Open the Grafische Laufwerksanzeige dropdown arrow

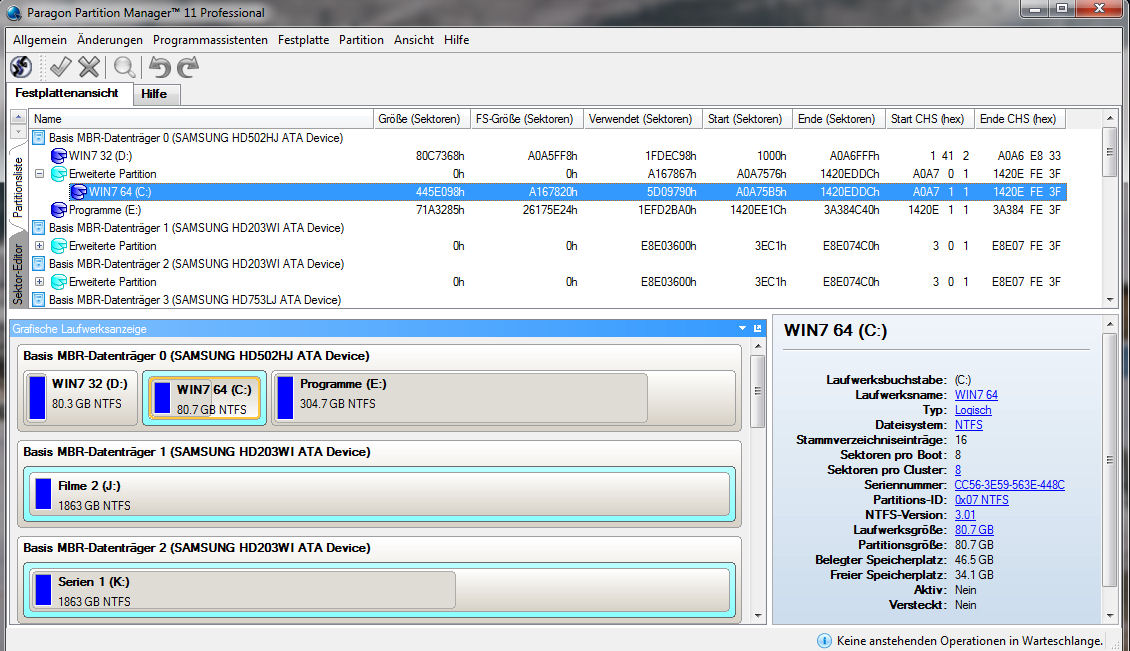pos(742,329)
